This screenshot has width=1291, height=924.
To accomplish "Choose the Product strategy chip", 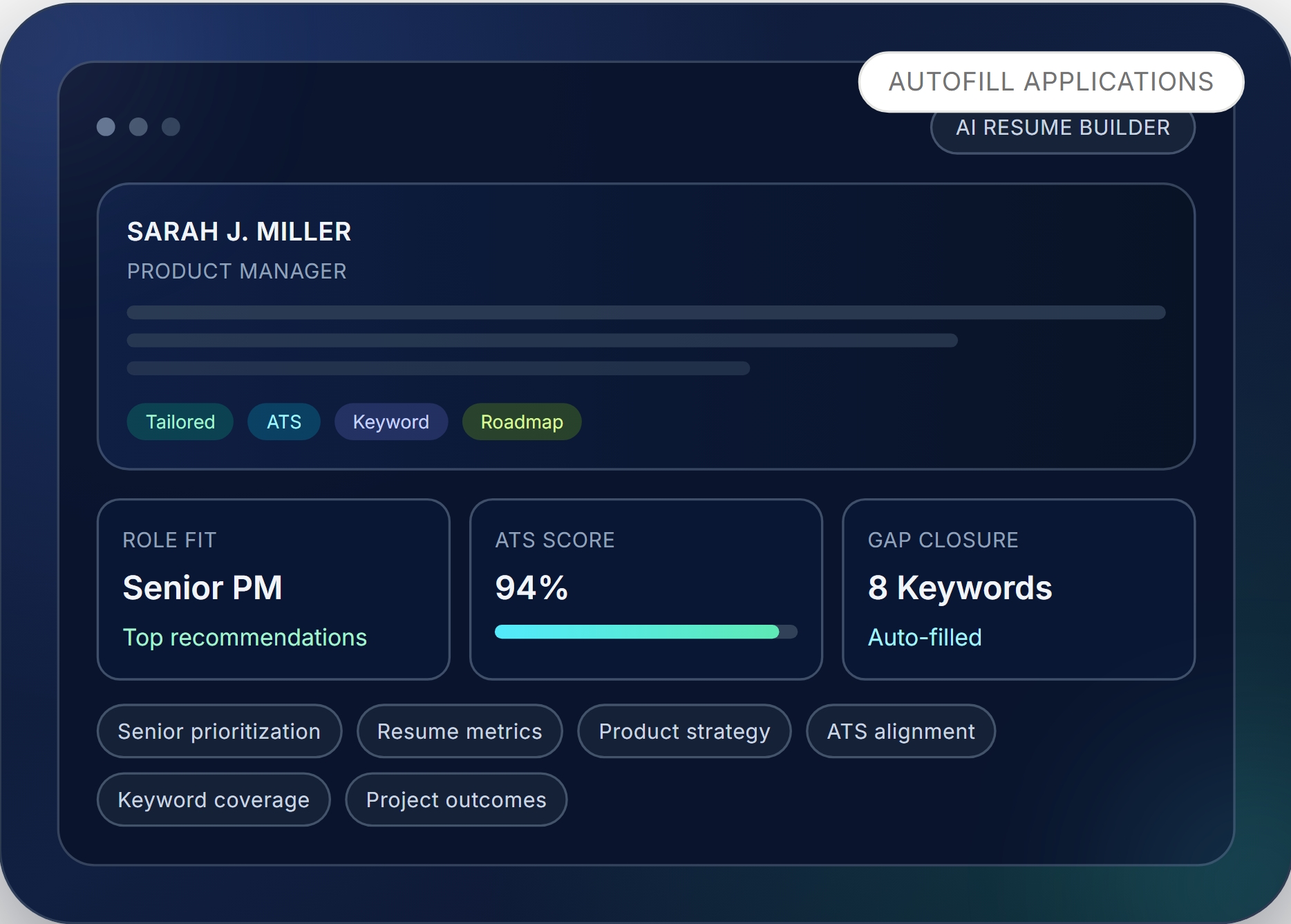I will 684,731.
